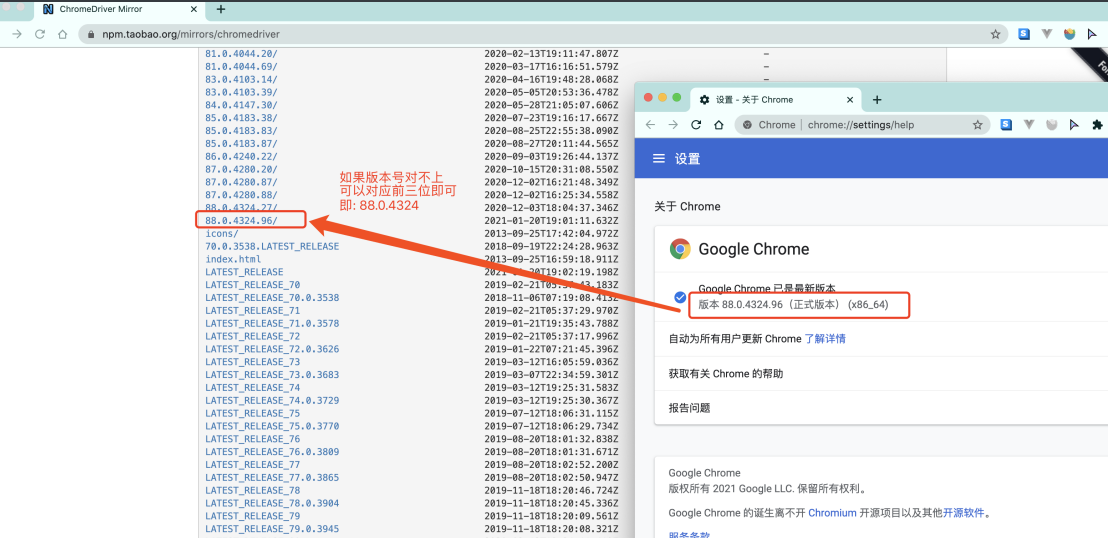This screenshot has height=538, width=1108.
Task: Open new tab beside the 设置 tab
Action: pyautogui.click(x=877, y=100)
